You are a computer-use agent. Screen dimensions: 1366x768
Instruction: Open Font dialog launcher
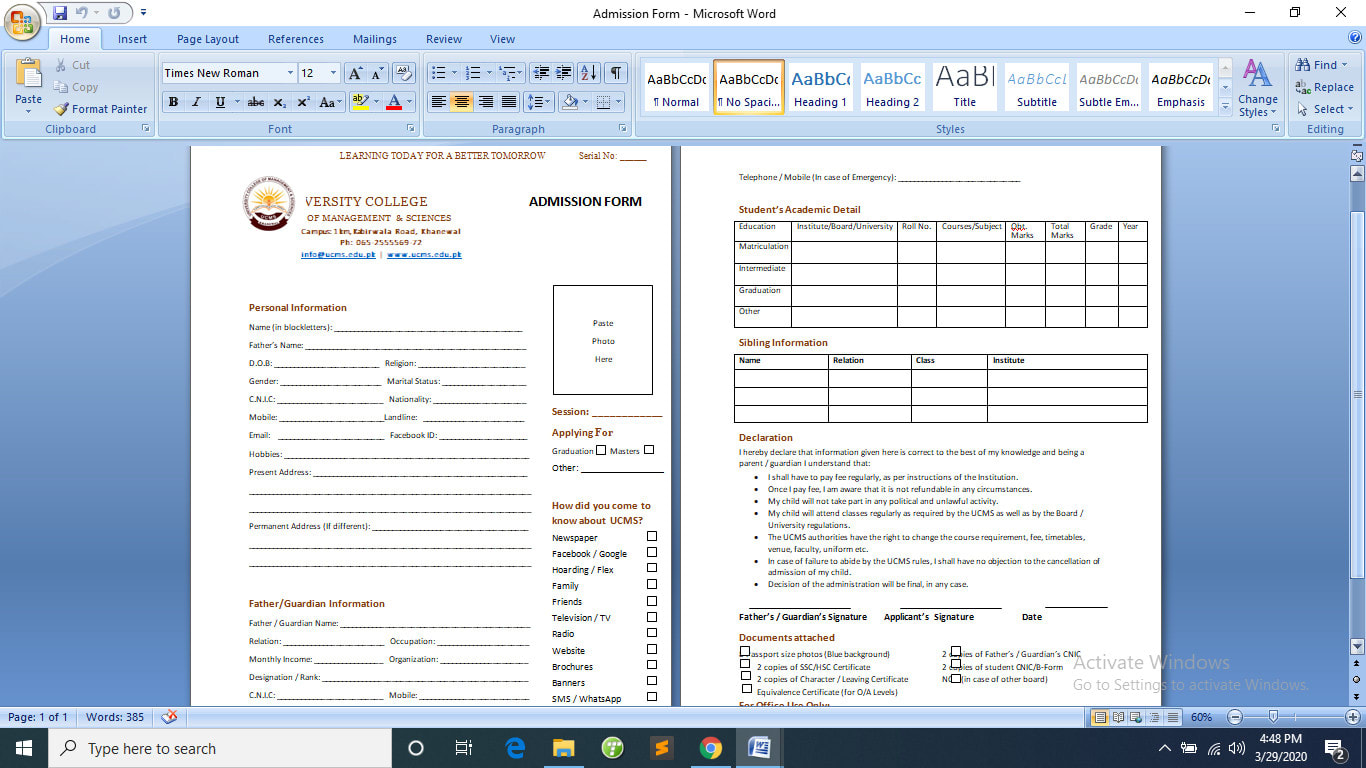tap(410, 129)
